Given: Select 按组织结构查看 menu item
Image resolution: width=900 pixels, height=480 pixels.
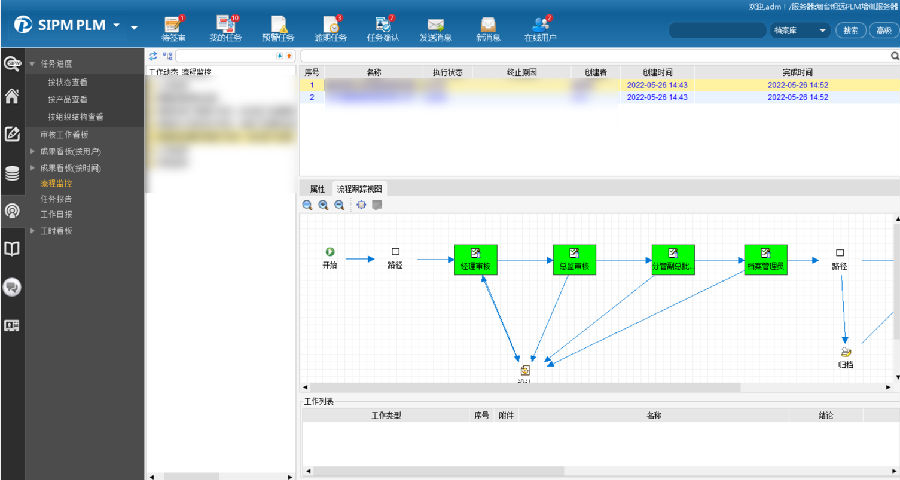Looking at the screenshot, I should 76,117.
